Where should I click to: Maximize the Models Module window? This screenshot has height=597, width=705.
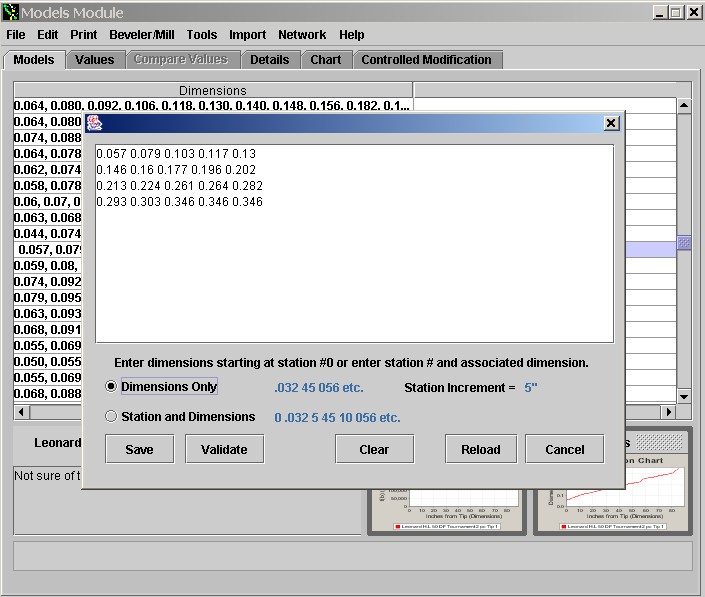point(676,12)
